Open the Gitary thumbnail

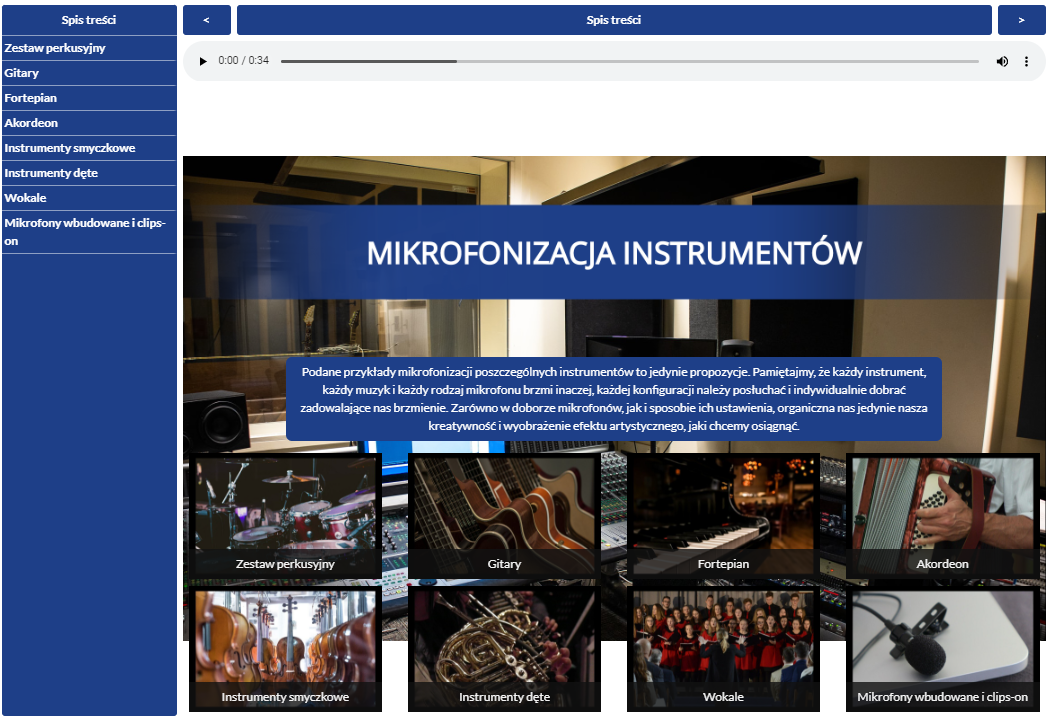(x=504, y=515)
